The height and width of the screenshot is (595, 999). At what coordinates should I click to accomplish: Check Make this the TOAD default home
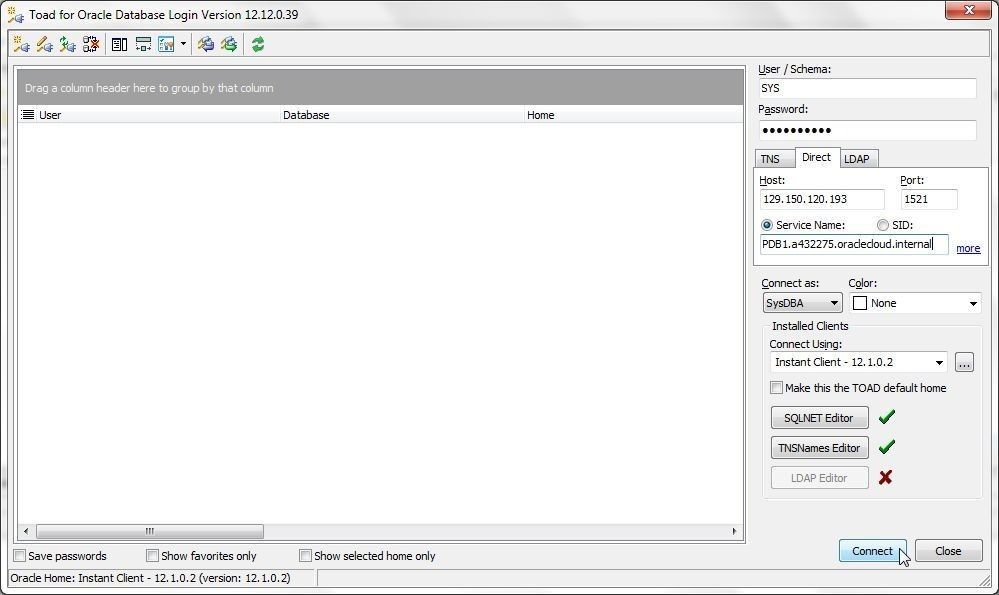776,387
